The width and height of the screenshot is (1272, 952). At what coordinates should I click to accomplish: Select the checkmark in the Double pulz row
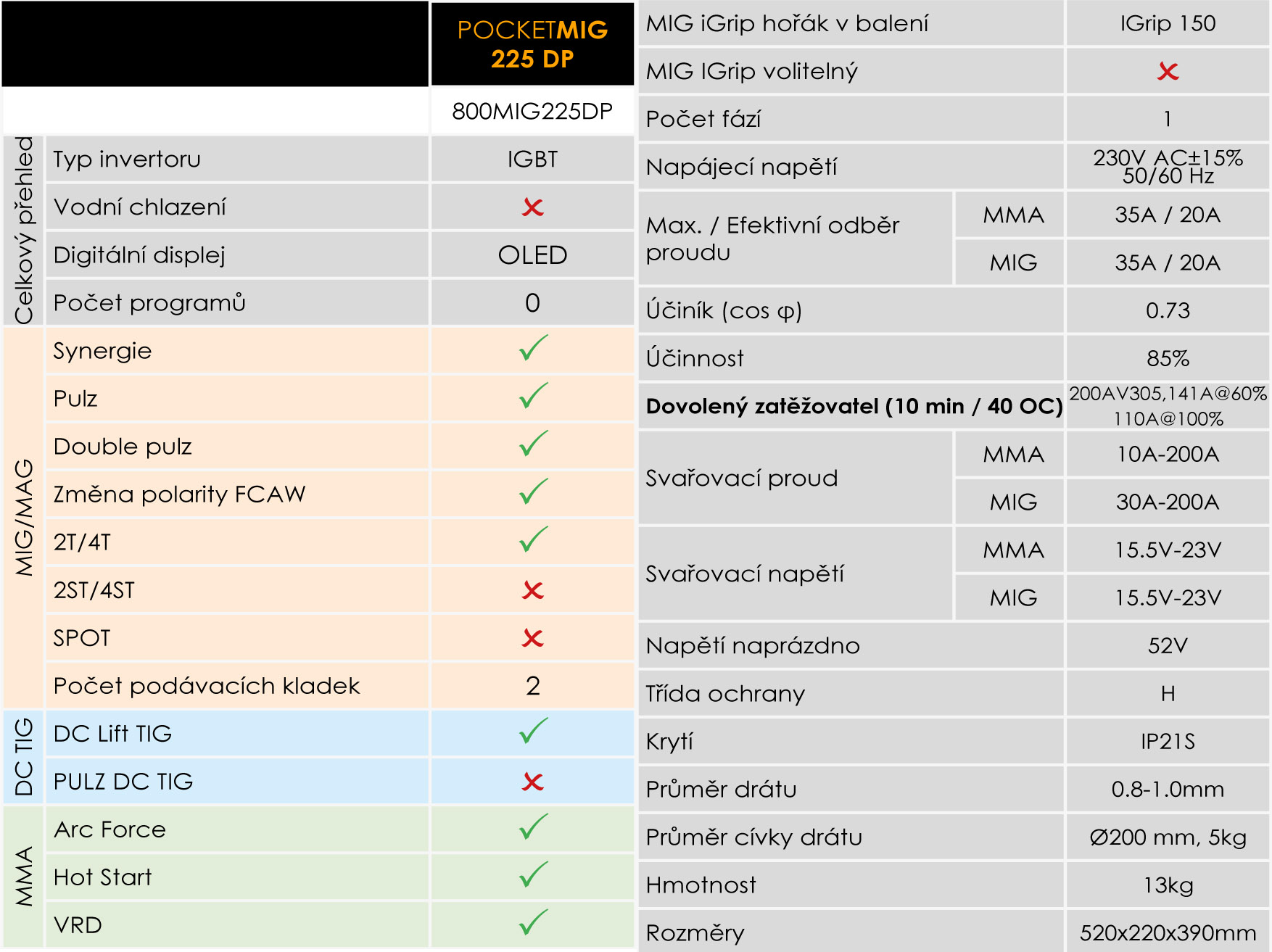point(533,444)
